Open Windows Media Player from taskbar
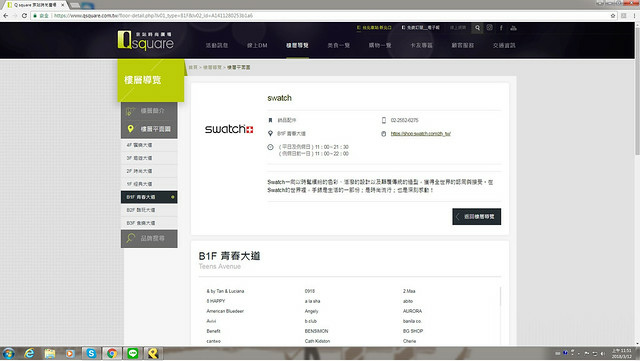640x361 pixels. point(70,353)
